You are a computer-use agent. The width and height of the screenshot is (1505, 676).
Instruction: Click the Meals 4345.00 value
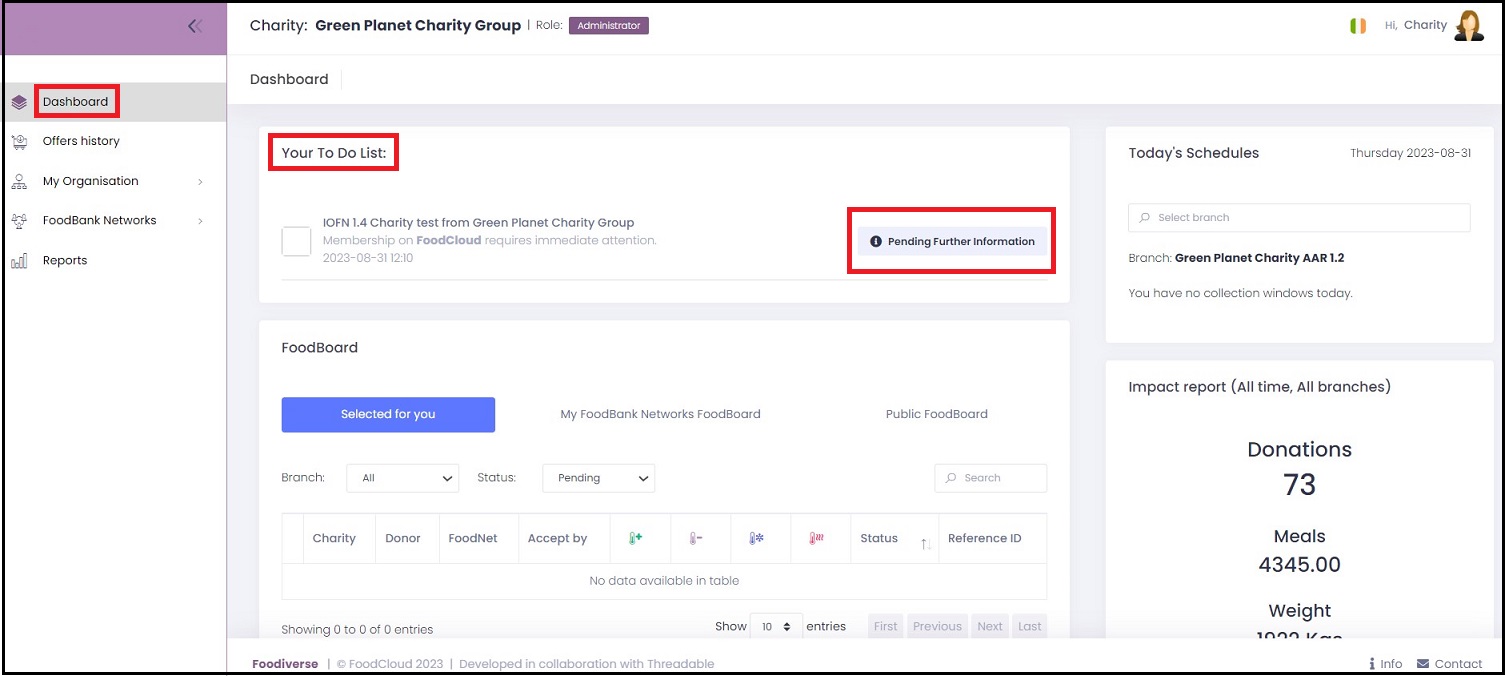coord(1299,565)
